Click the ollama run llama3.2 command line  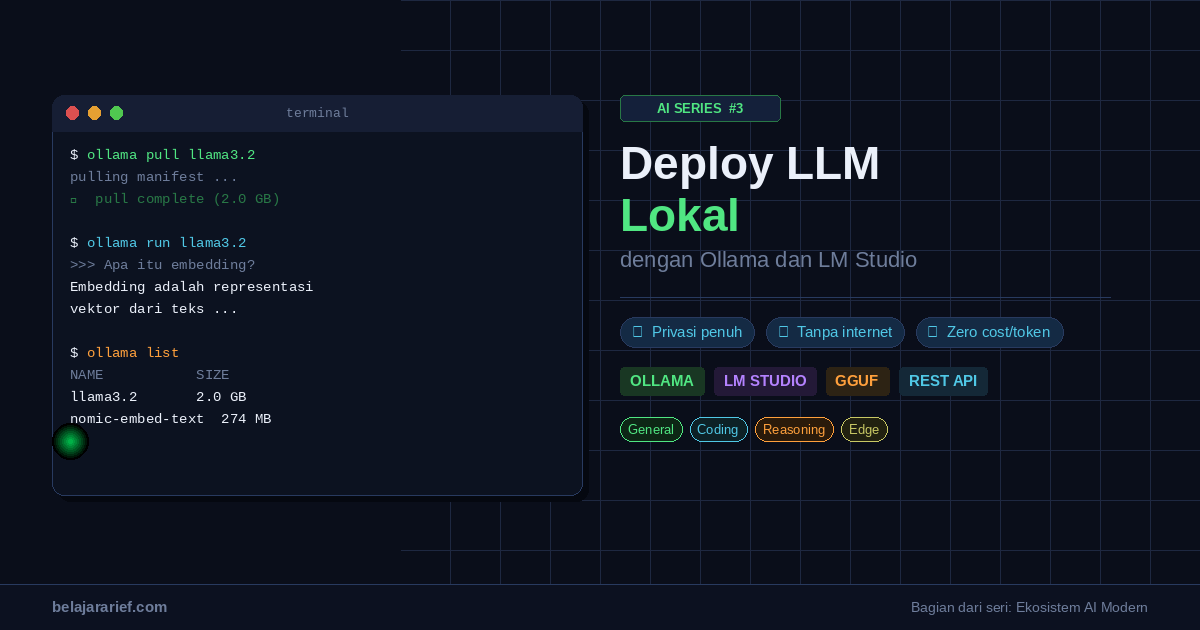pyautogui.click(x=158, y=243)
